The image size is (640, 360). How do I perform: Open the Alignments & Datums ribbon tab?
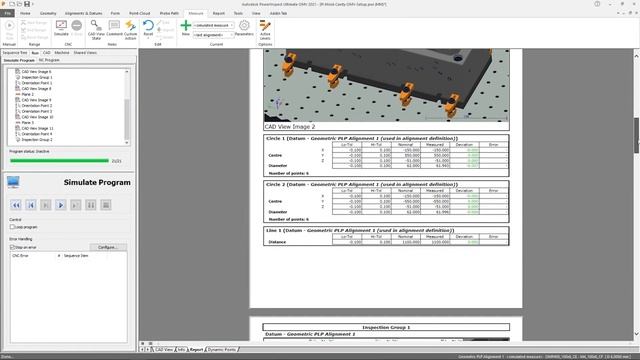(84, 13)
